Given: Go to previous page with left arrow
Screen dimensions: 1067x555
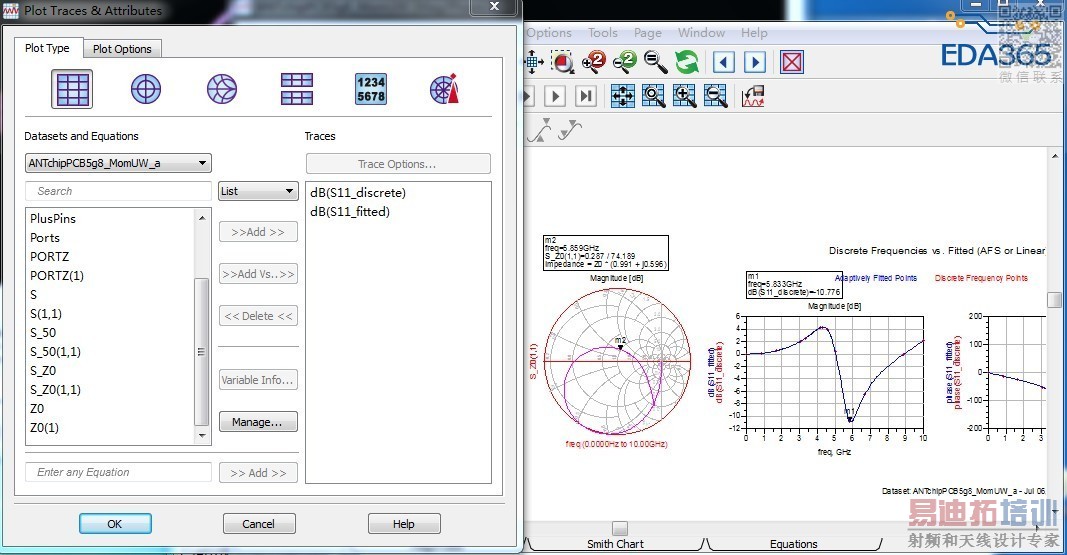Looking at the screenshot, I should pos(723,62).
